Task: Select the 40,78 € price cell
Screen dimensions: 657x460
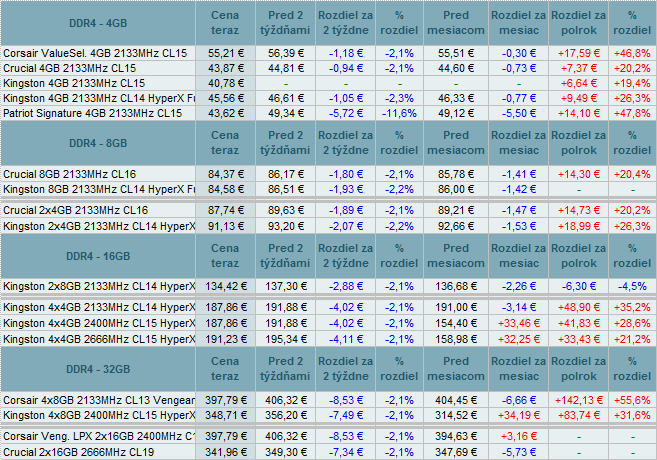Action: (x=226, y=83)
